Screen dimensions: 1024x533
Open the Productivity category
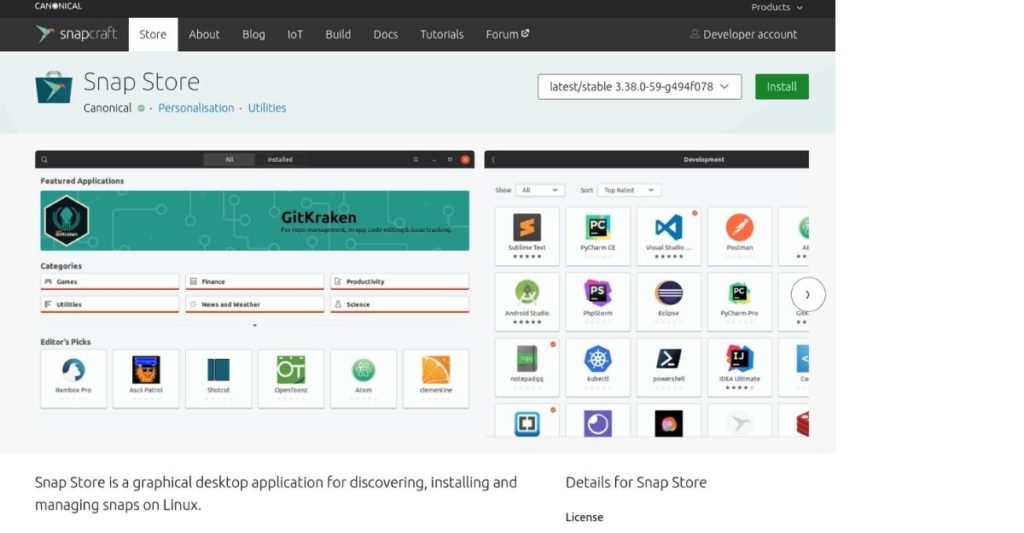(x=400, y=282)
